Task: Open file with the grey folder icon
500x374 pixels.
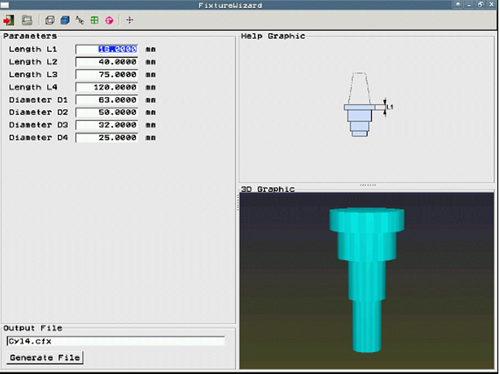Action: click(x=27, y=20)
